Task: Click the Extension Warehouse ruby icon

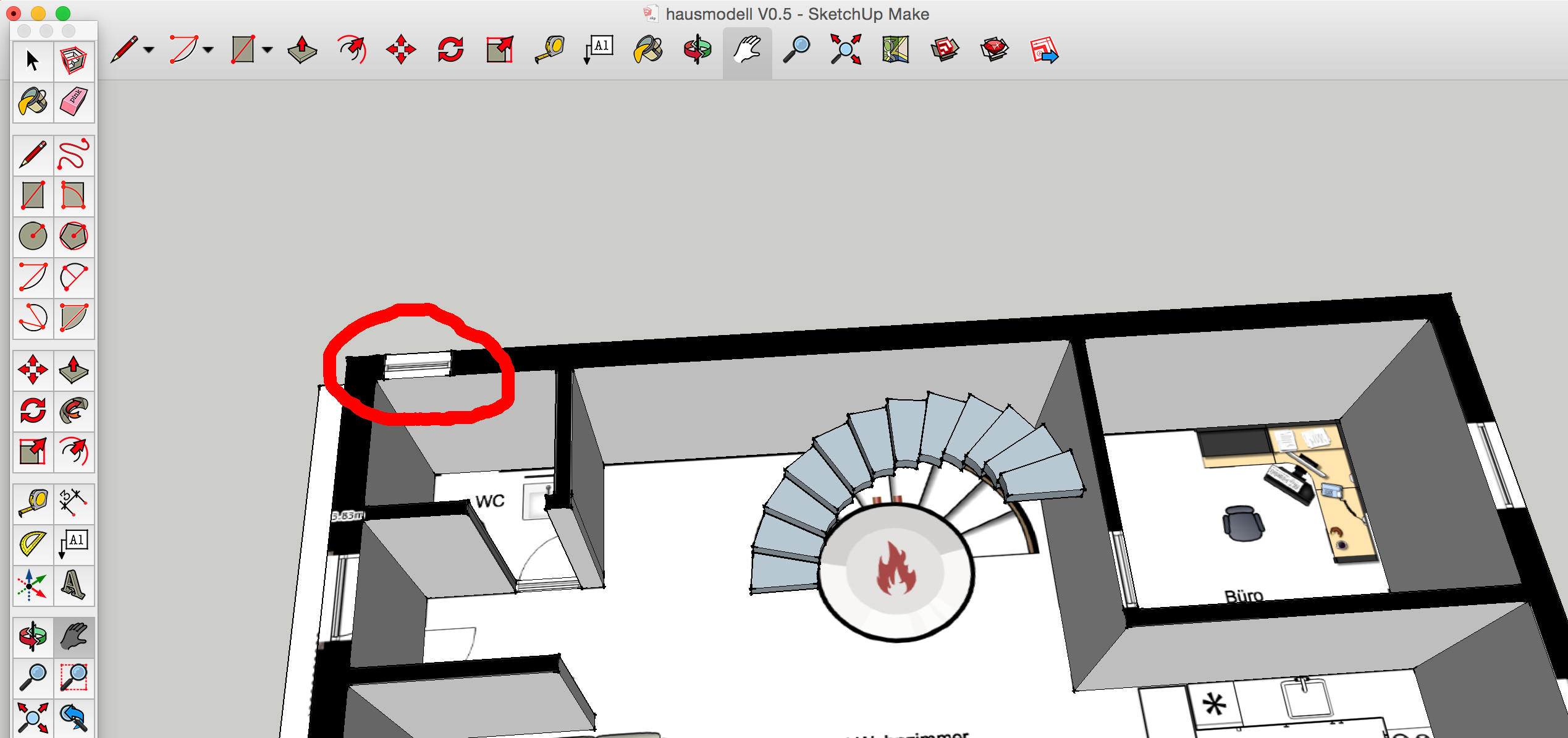Action: [994, 49]
